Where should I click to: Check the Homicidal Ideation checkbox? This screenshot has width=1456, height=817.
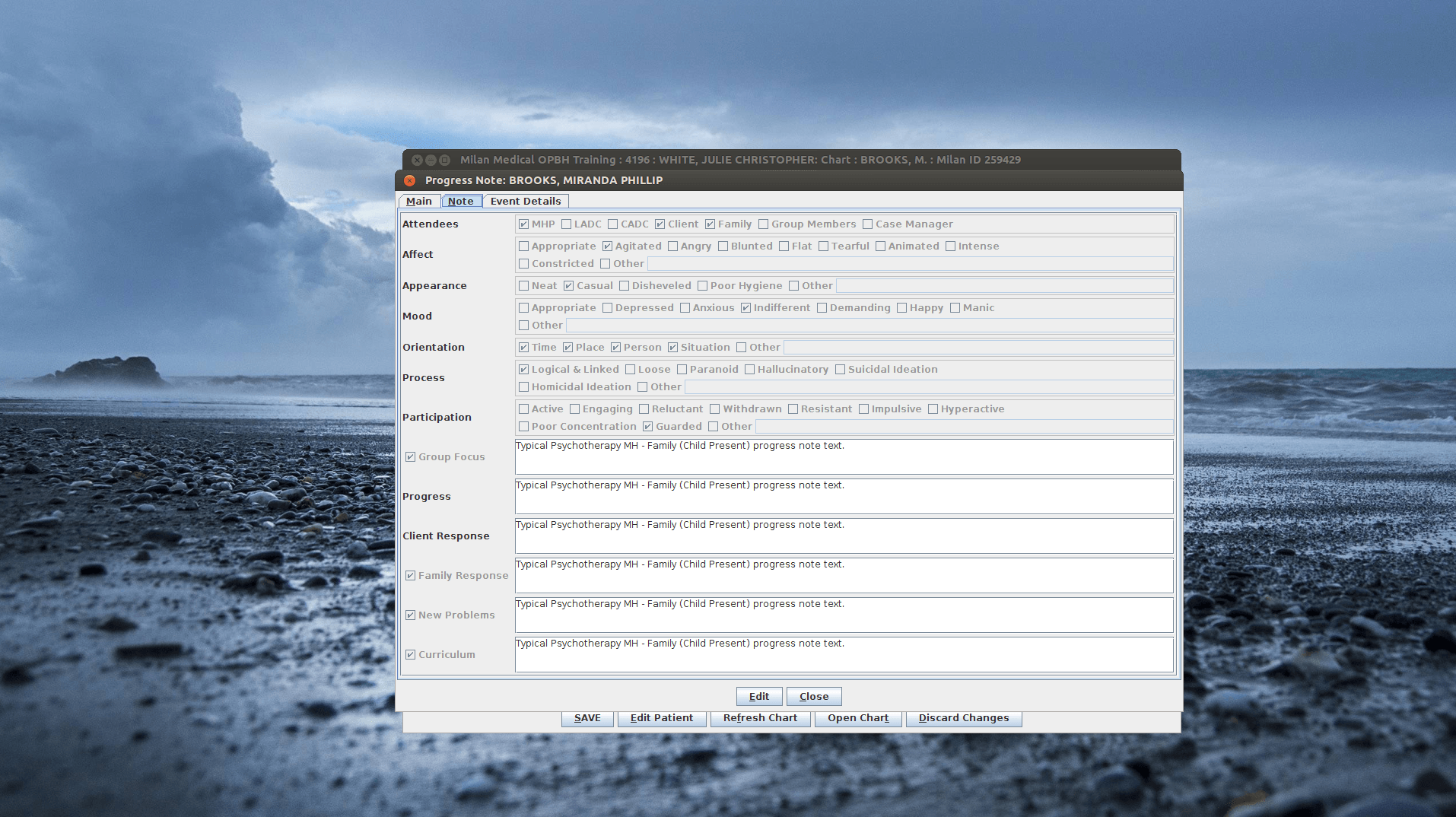(x=523, y=386)
